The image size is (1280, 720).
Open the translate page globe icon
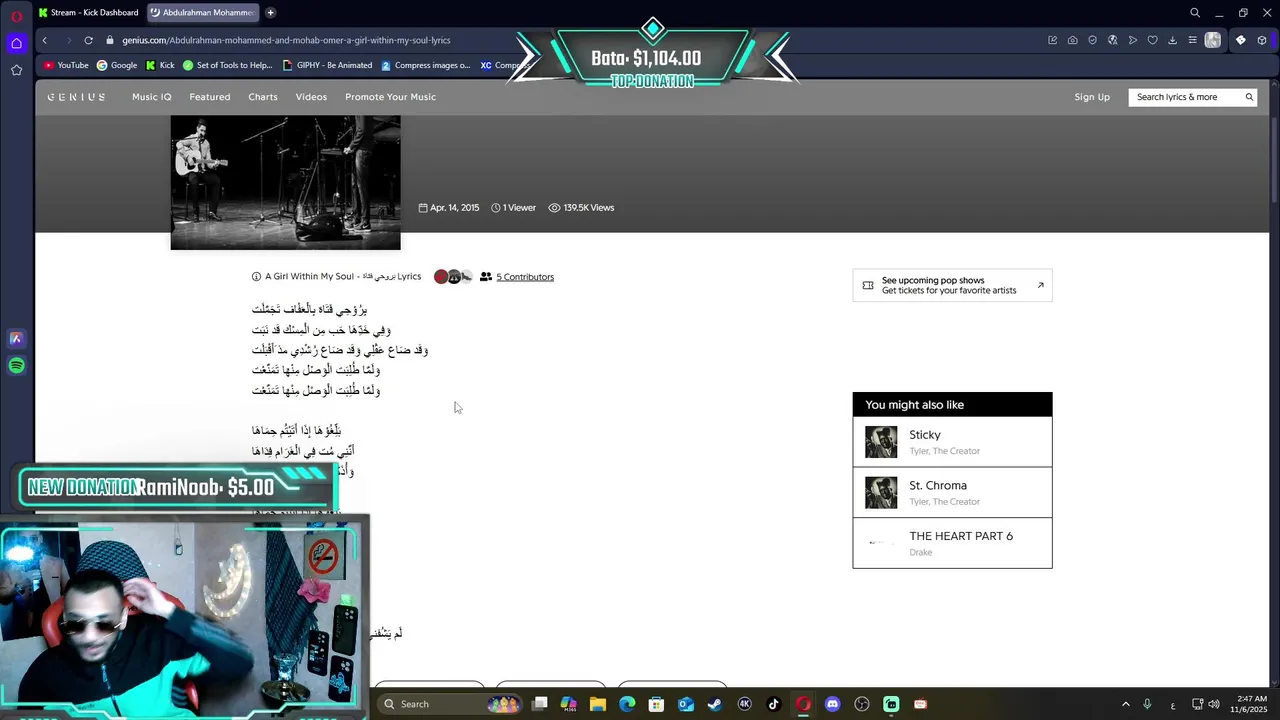(1112, 40)
